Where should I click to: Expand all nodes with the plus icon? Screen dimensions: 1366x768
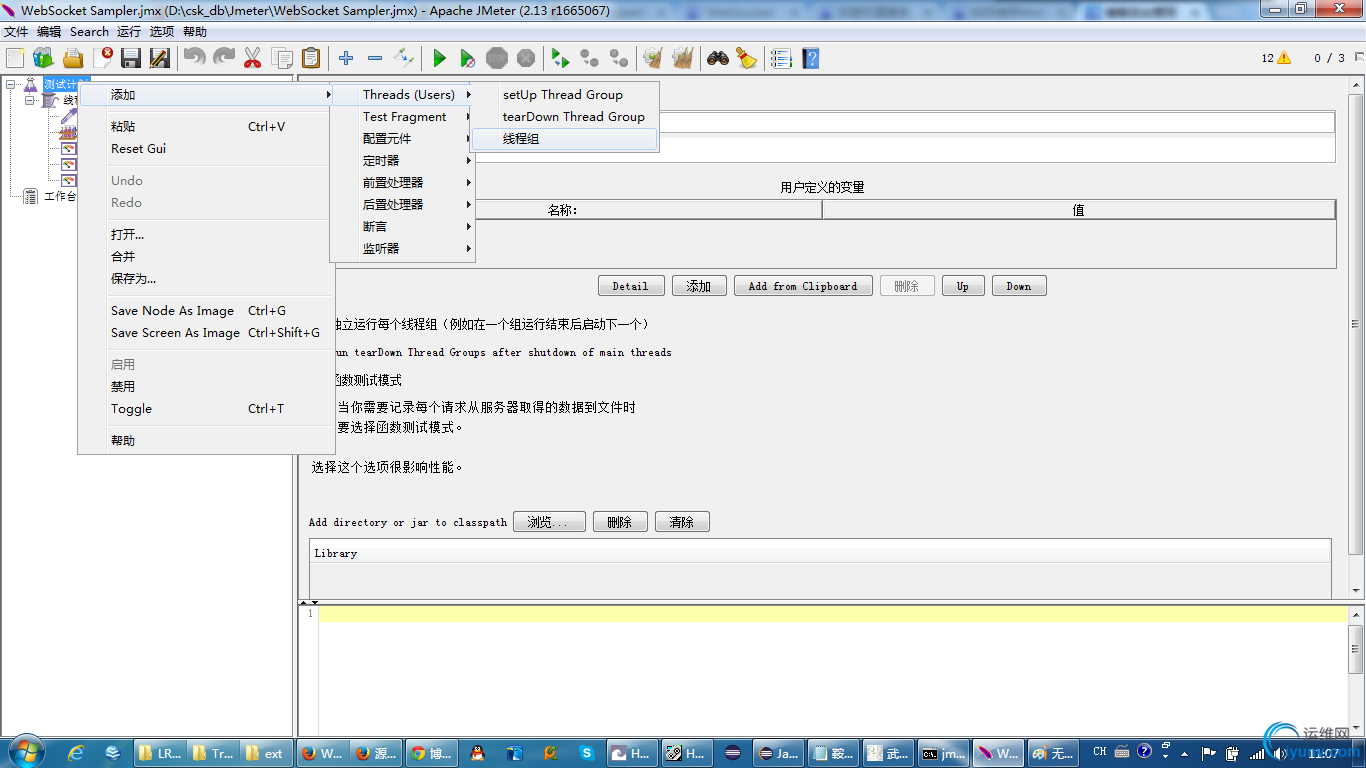pos(346,58)
